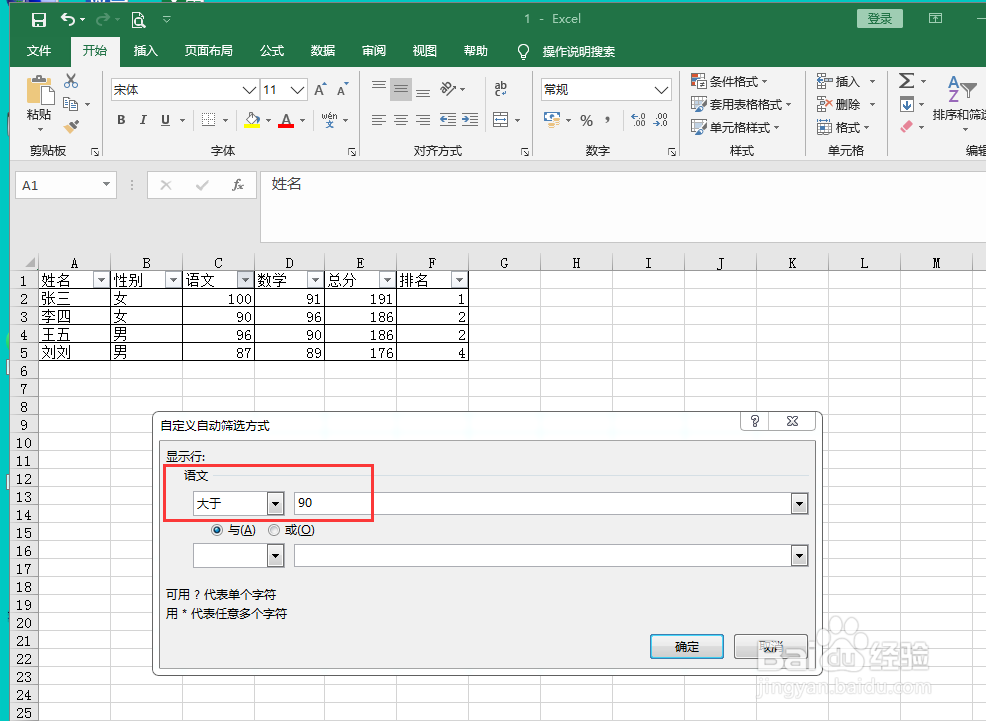Click the 取消 button in dialog
Screen dimensions: 986x721
point(771,646)
